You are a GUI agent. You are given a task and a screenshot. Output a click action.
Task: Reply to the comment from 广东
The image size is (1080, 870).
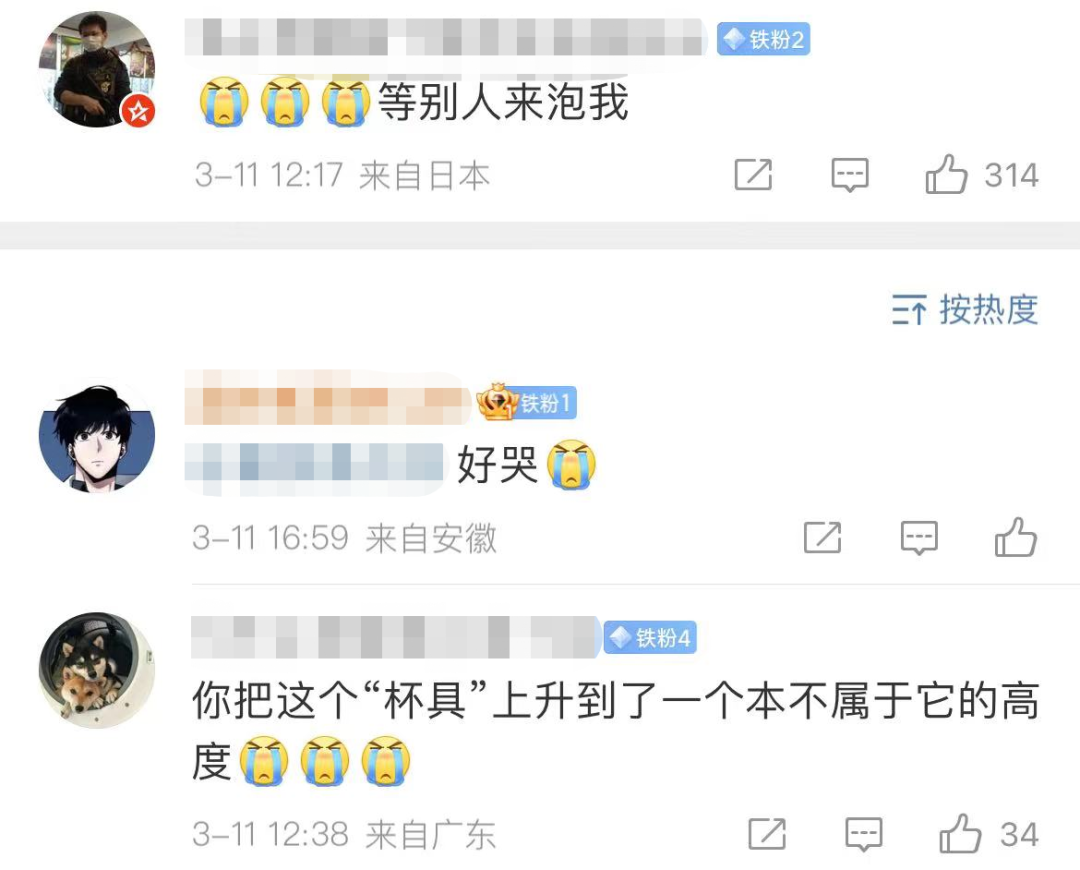click(864, 833)
